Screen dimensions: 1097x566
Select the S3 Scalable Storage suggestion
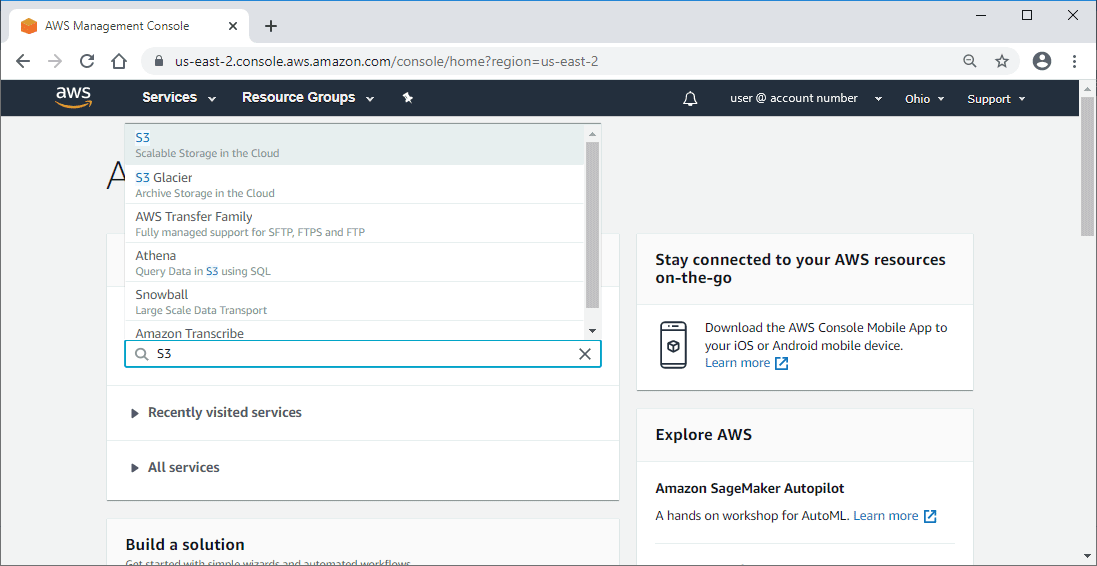(354, 145)
